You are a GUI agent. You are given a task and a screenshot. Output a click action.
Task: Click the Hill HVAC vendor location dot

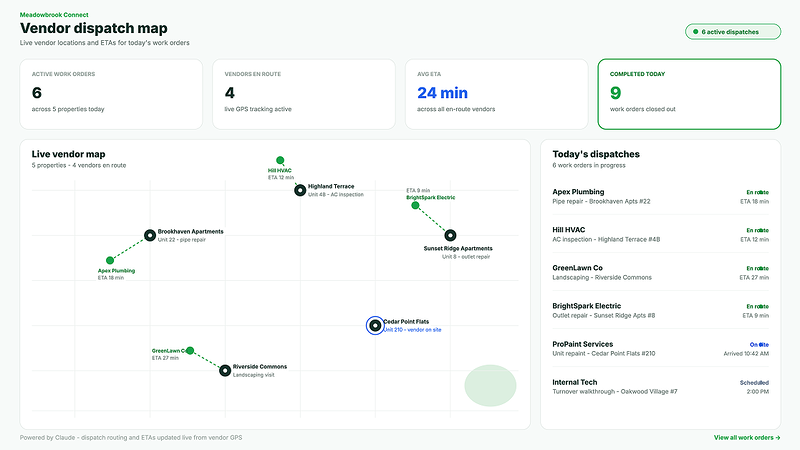pyautogui.click(x=280, y=160)
